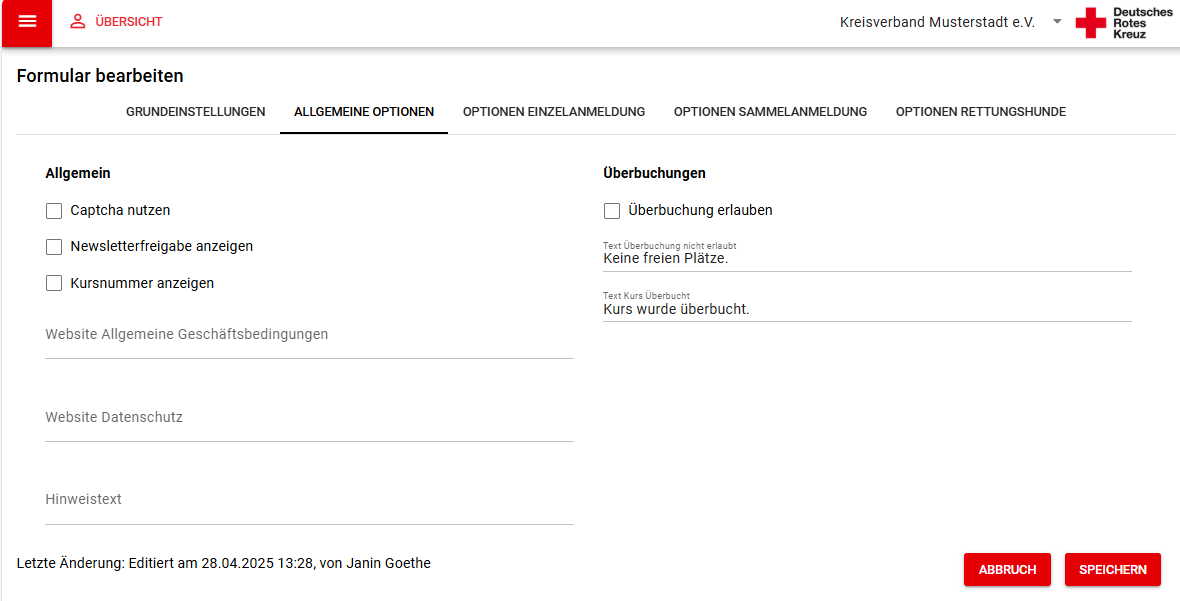Cancel editing with the Abbruch button
This screenshot has height=601, width=1180.
point(1007,569)
